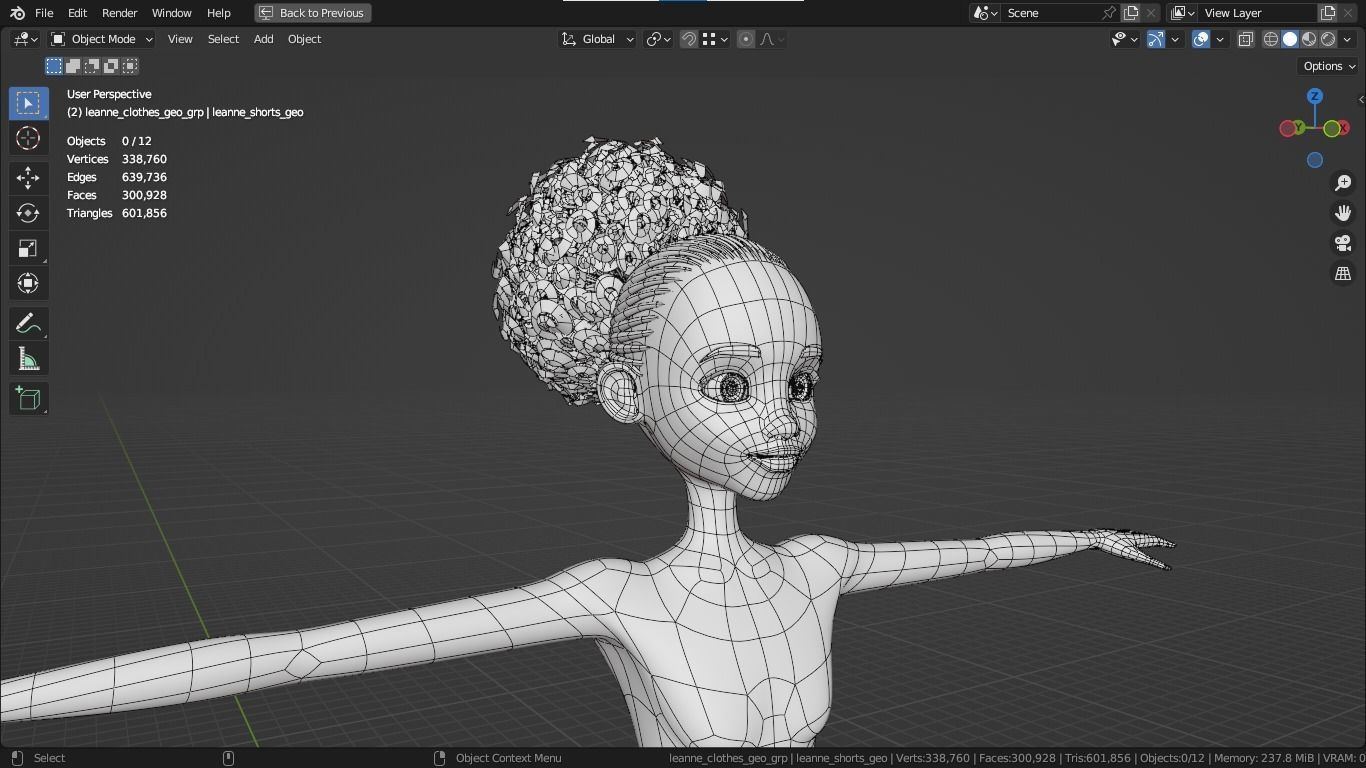This screenshot has height=768, width=1366.
Task: Click the red X axis gizmo circle
Action: (1343, 128)
